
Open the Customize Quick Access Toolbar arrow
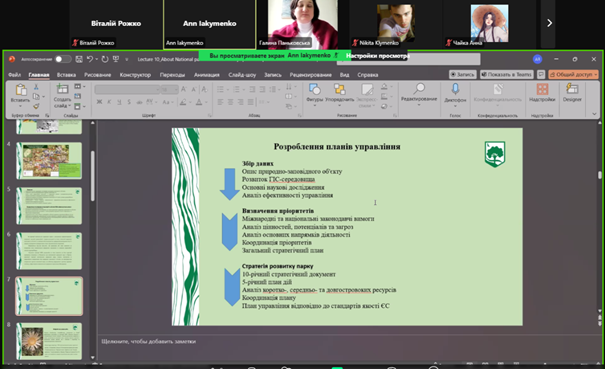(127, 59)
